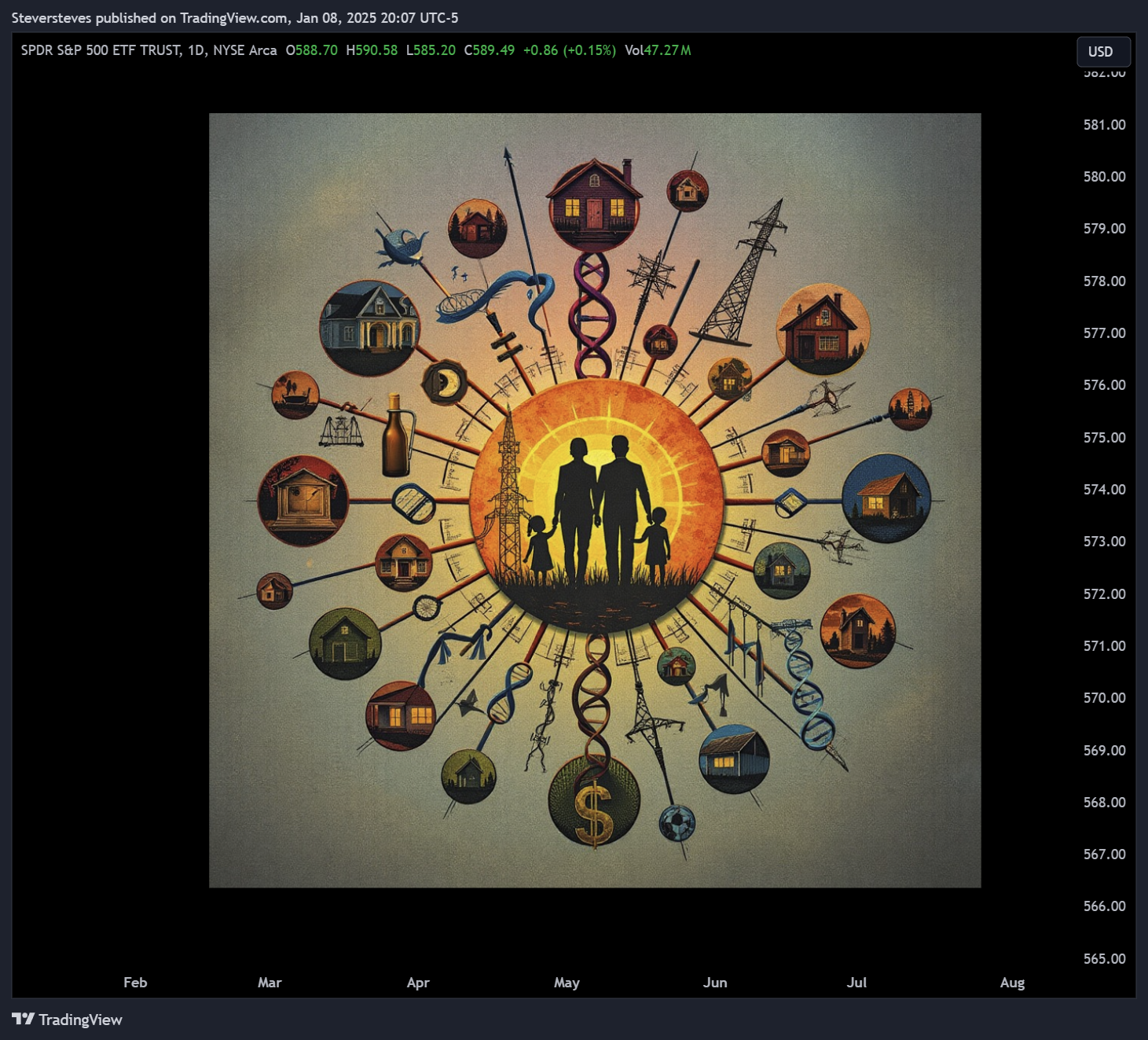
Task: Click the 566.00 price axis label
Action: pyautogui.click(x=1104, y=906)
